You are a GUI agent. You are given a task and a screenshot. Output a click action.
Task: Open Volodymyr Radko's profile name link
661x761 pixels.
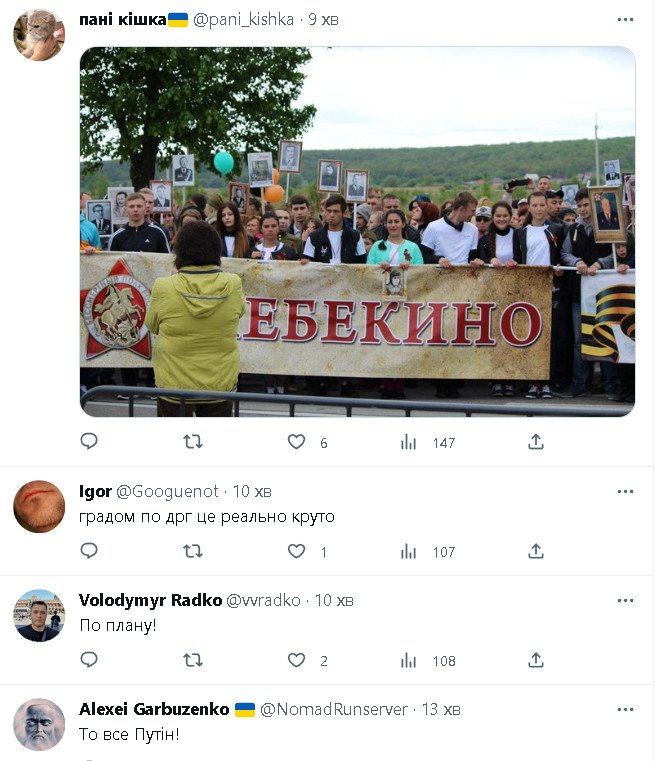[x=150, y=600]
